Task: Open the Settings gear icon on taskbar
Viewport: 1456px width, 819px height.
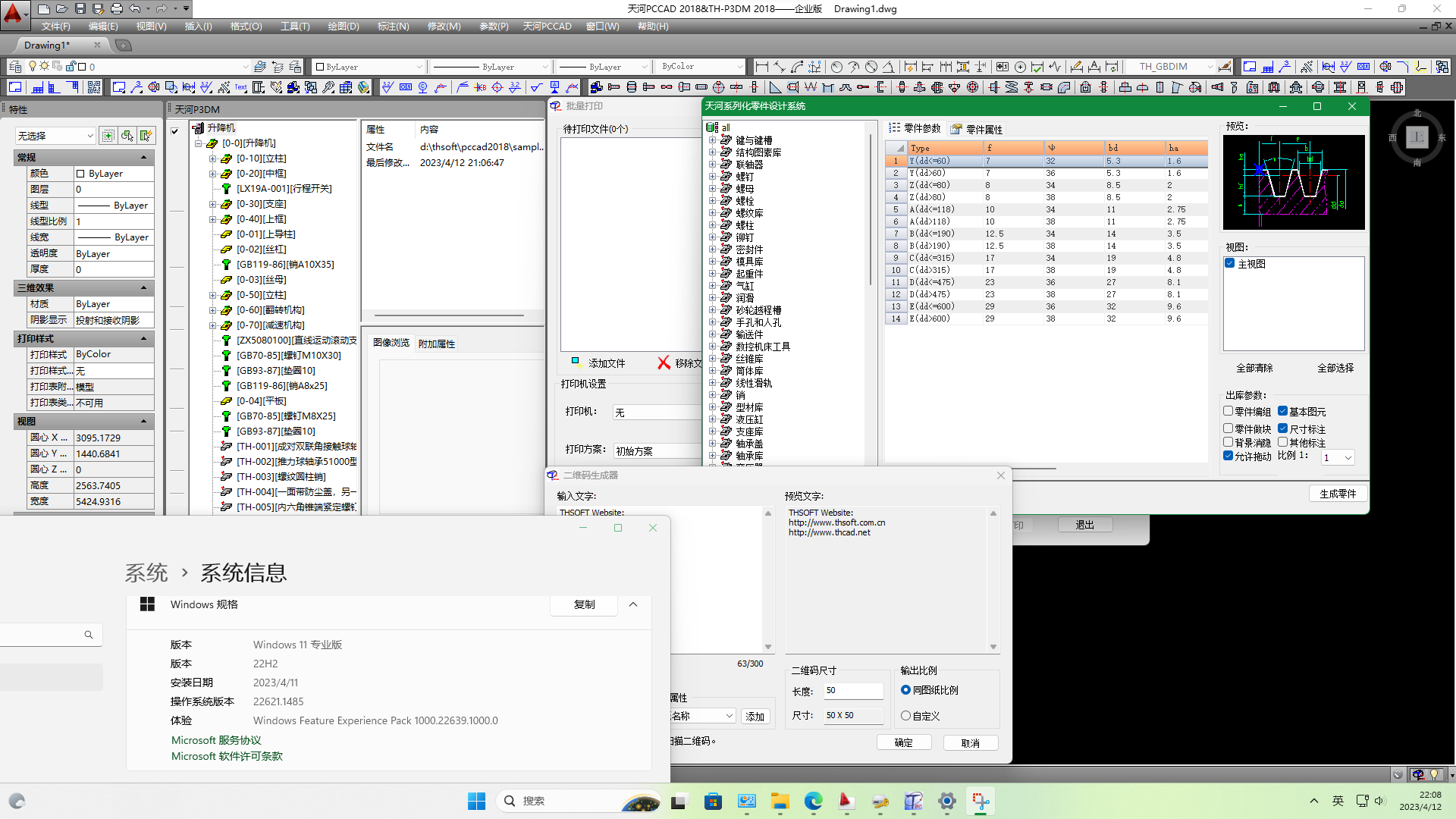Action: [x=947, y=801]
